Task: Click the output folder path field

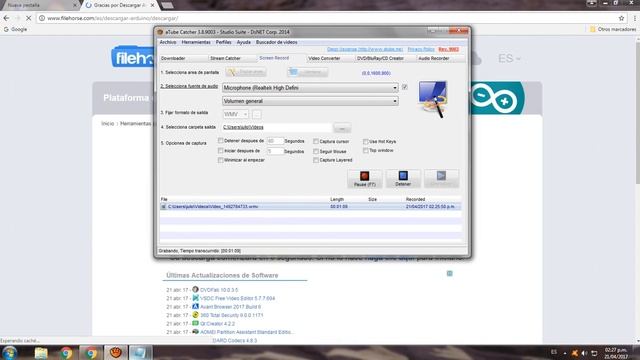Action: tap(277, 127)
